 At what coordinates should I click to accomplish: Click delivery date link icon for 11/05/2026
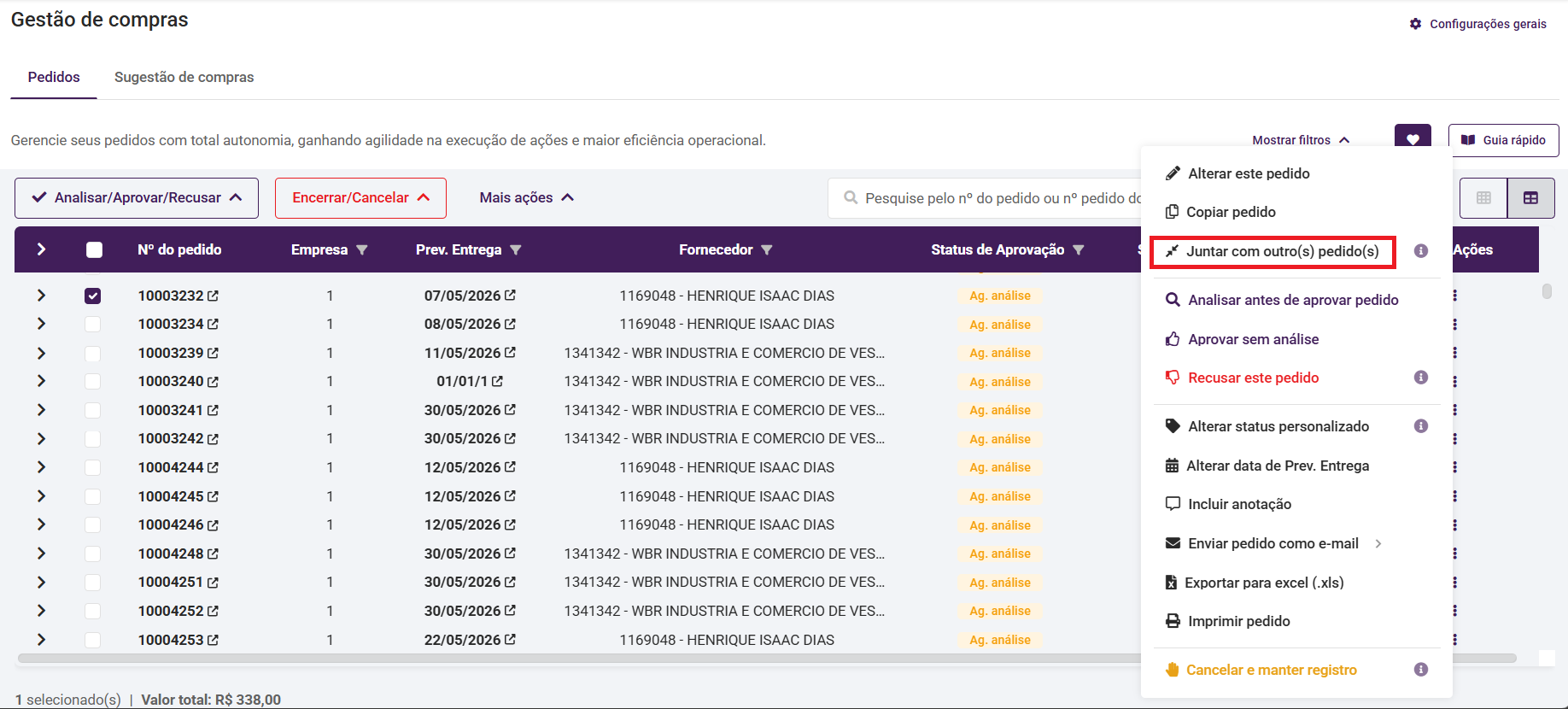pyautogui.click(x=510, y=352)
